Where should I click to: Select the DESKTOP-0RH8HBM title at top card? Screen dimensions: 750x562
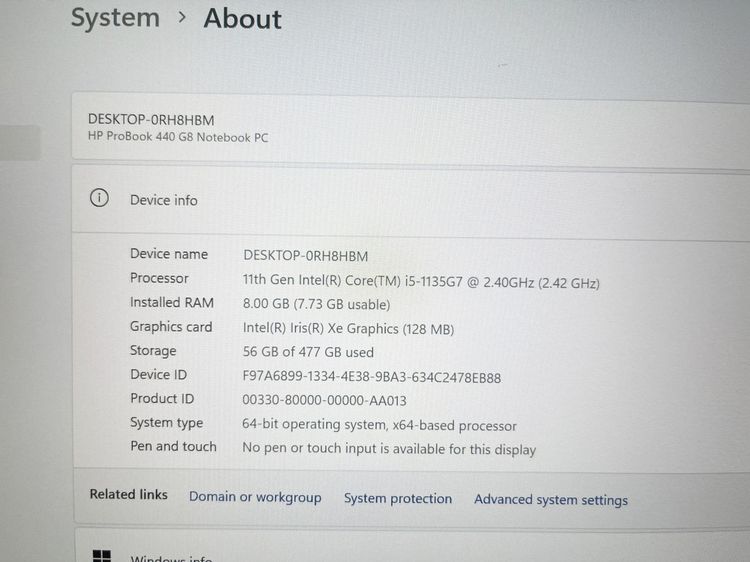(x=151, y=120)
